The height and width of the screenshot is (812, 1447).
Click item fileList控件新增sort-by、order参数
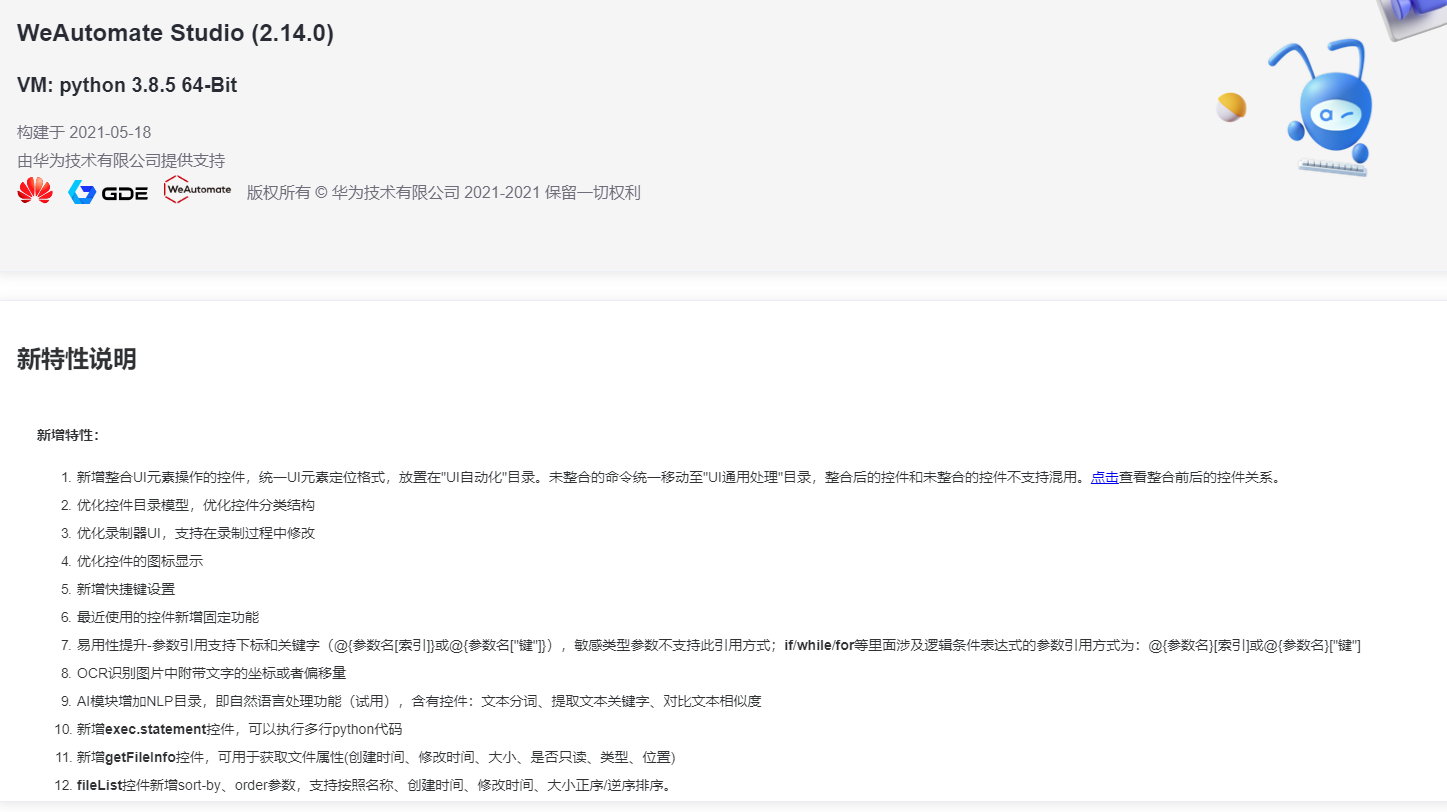(x=373, y=785)
